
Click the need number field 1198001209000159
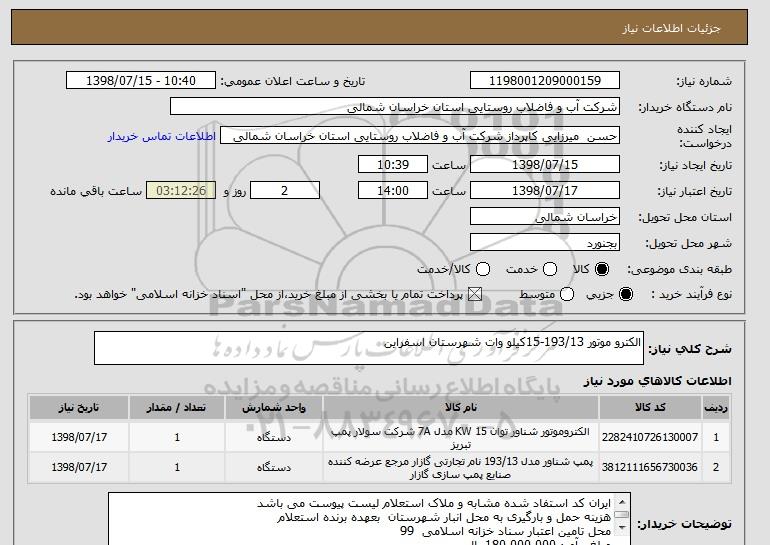click(x=545, y=81)
